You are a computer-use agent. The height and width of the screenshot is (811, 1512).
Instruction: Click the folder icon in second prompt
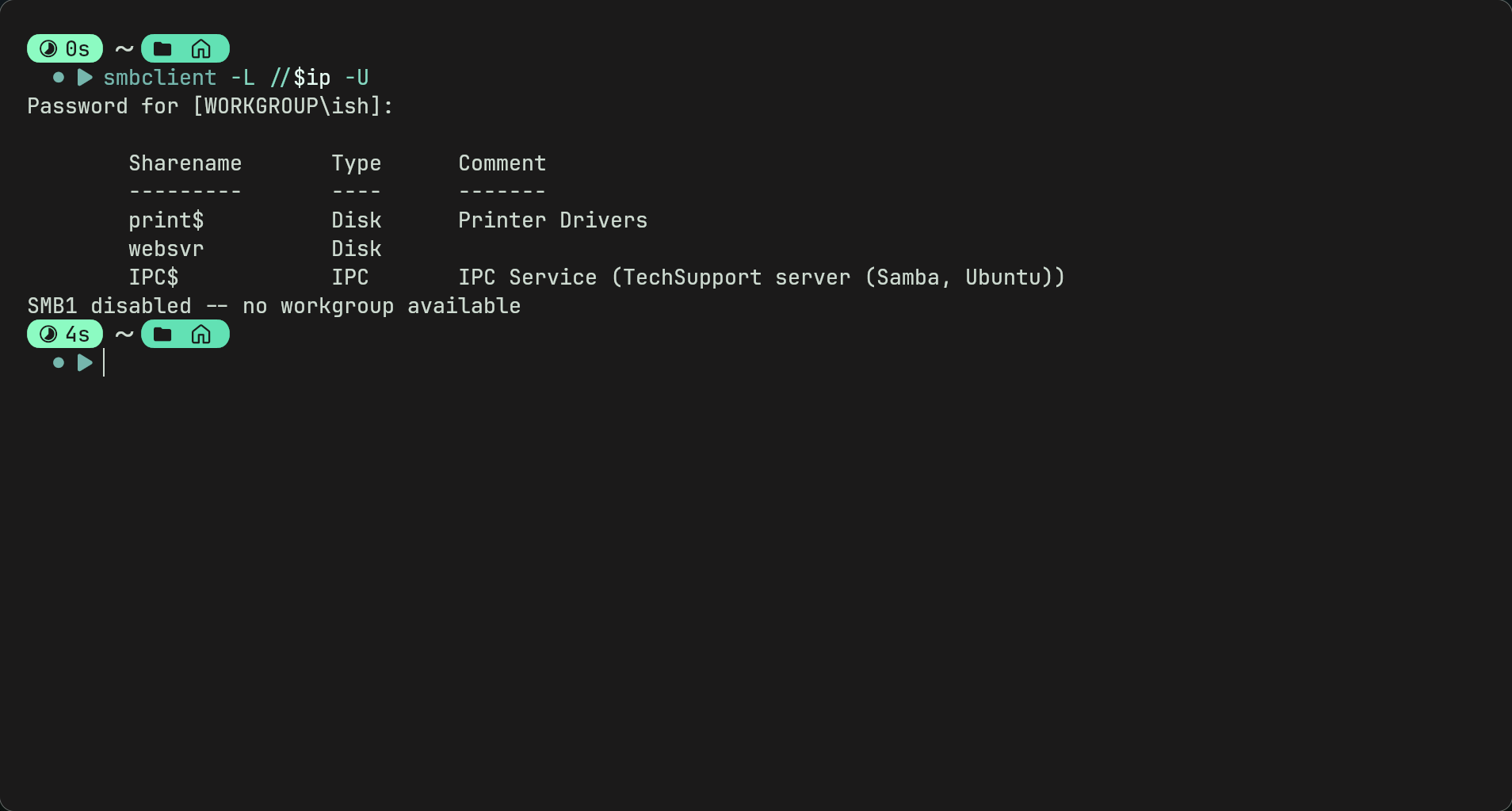pos(162,335)
